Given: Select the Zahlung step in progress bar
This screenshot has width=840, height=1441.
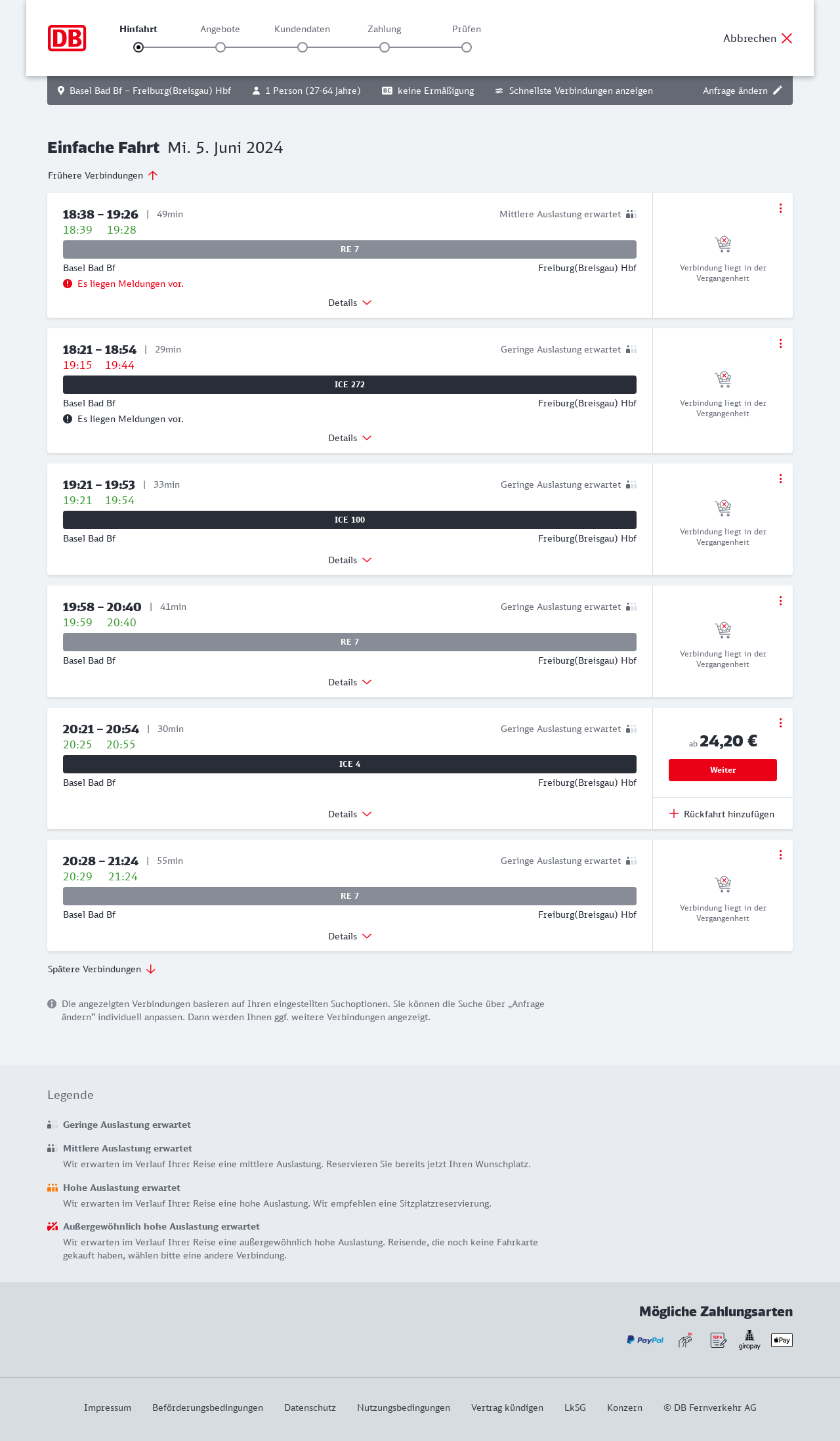Looking at the screenshot, I should pos(385,47).
